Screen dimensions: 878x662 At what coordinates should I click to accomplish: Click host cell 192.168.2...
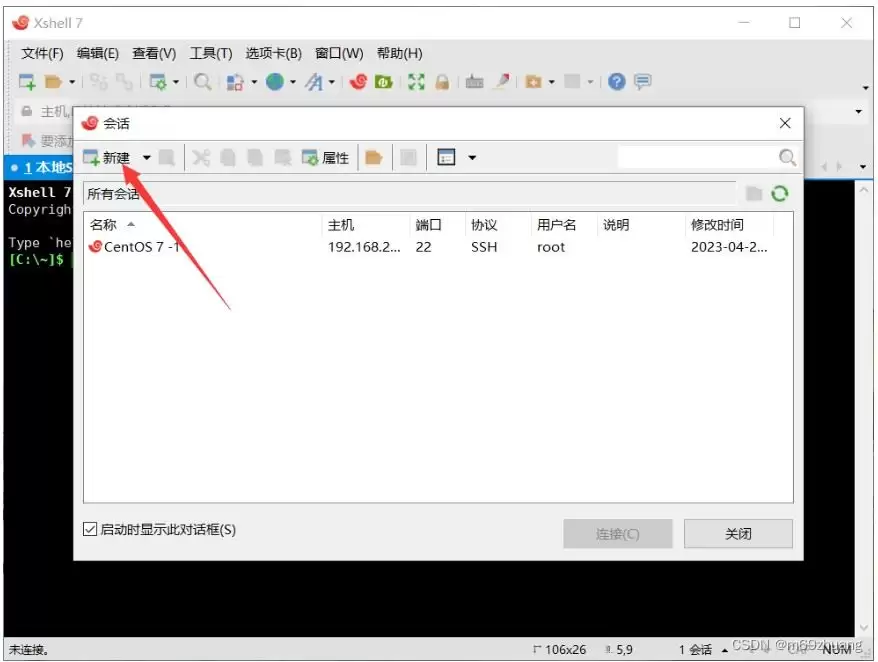click(x=364, y=247)
